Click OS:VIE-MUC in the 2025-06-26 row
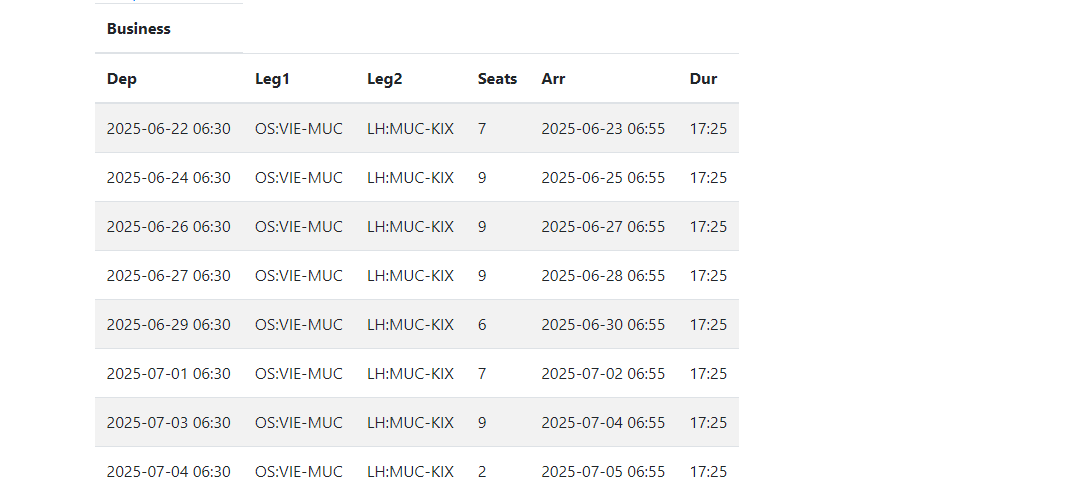The image size is (1065, 502). pos(298,227)
